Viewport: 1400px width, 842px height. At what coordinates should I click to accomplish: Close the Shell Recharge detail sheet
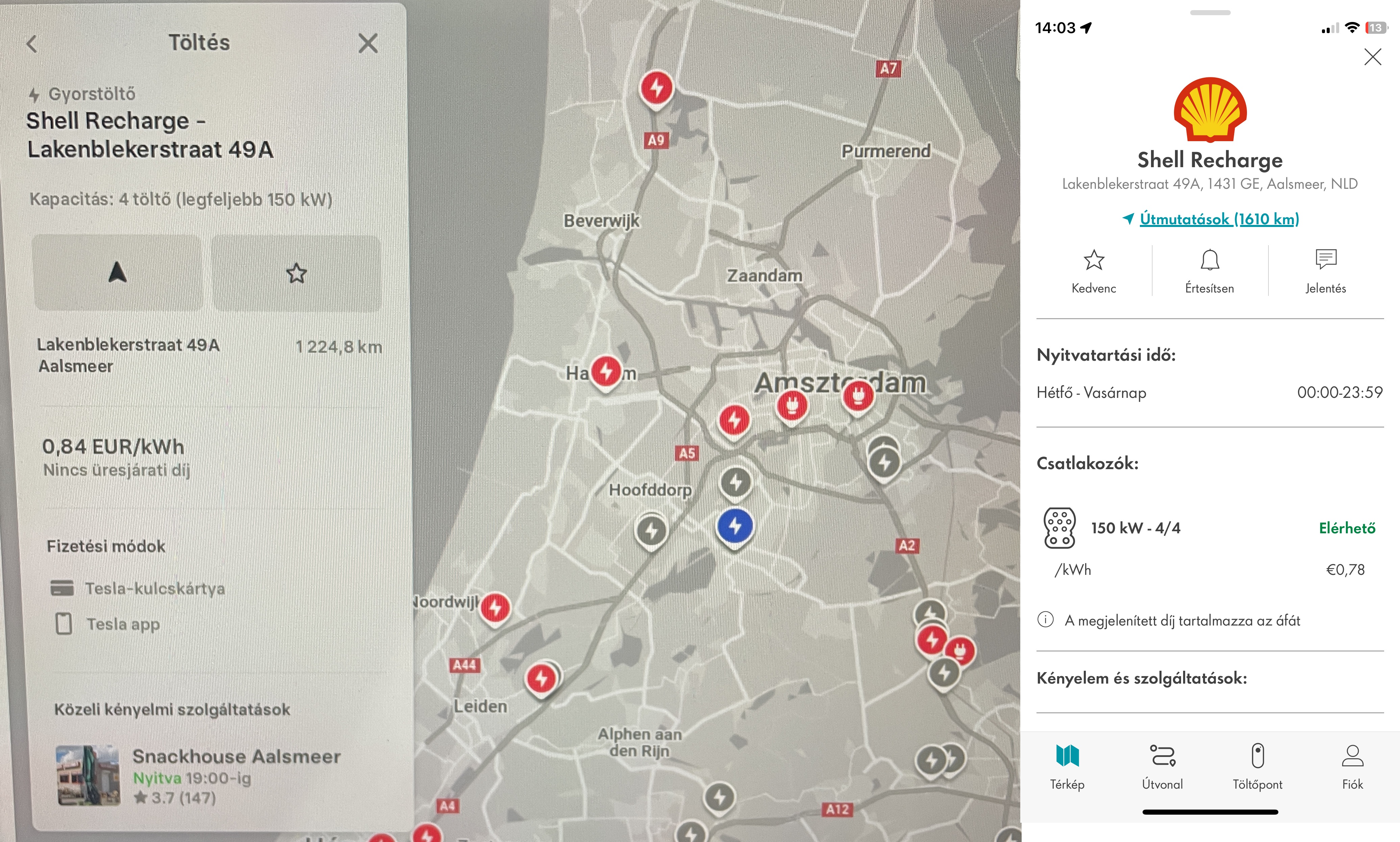tap(1372, 56)
